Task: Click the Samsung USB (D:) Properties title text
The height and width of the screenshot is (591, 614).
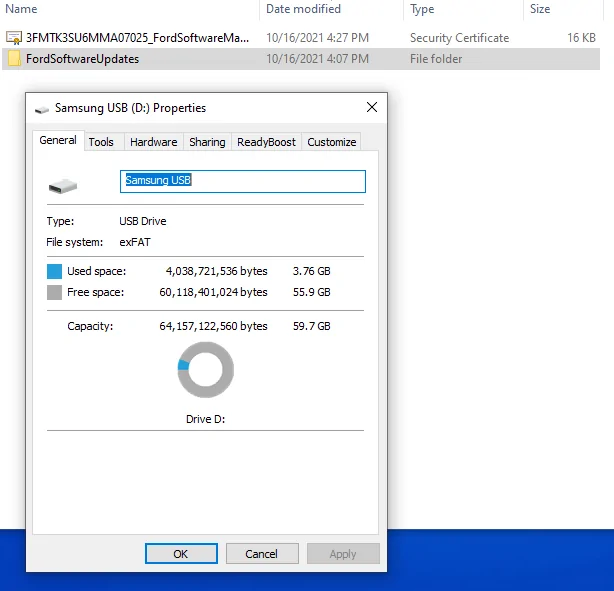Action: pos(130,108)
